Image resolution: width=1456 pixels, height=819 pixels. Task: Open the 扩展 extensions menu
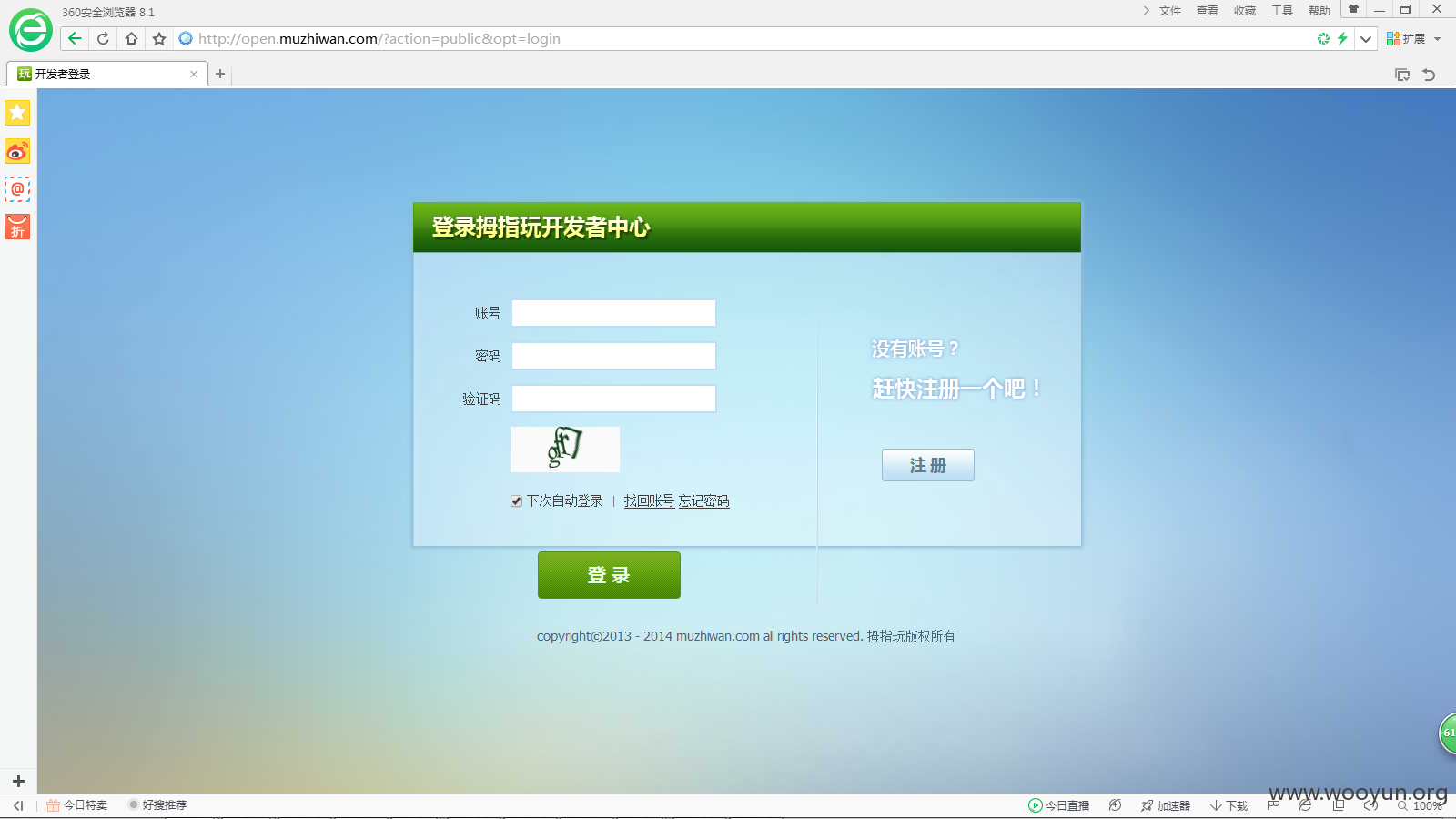(x=1414, y=39)
